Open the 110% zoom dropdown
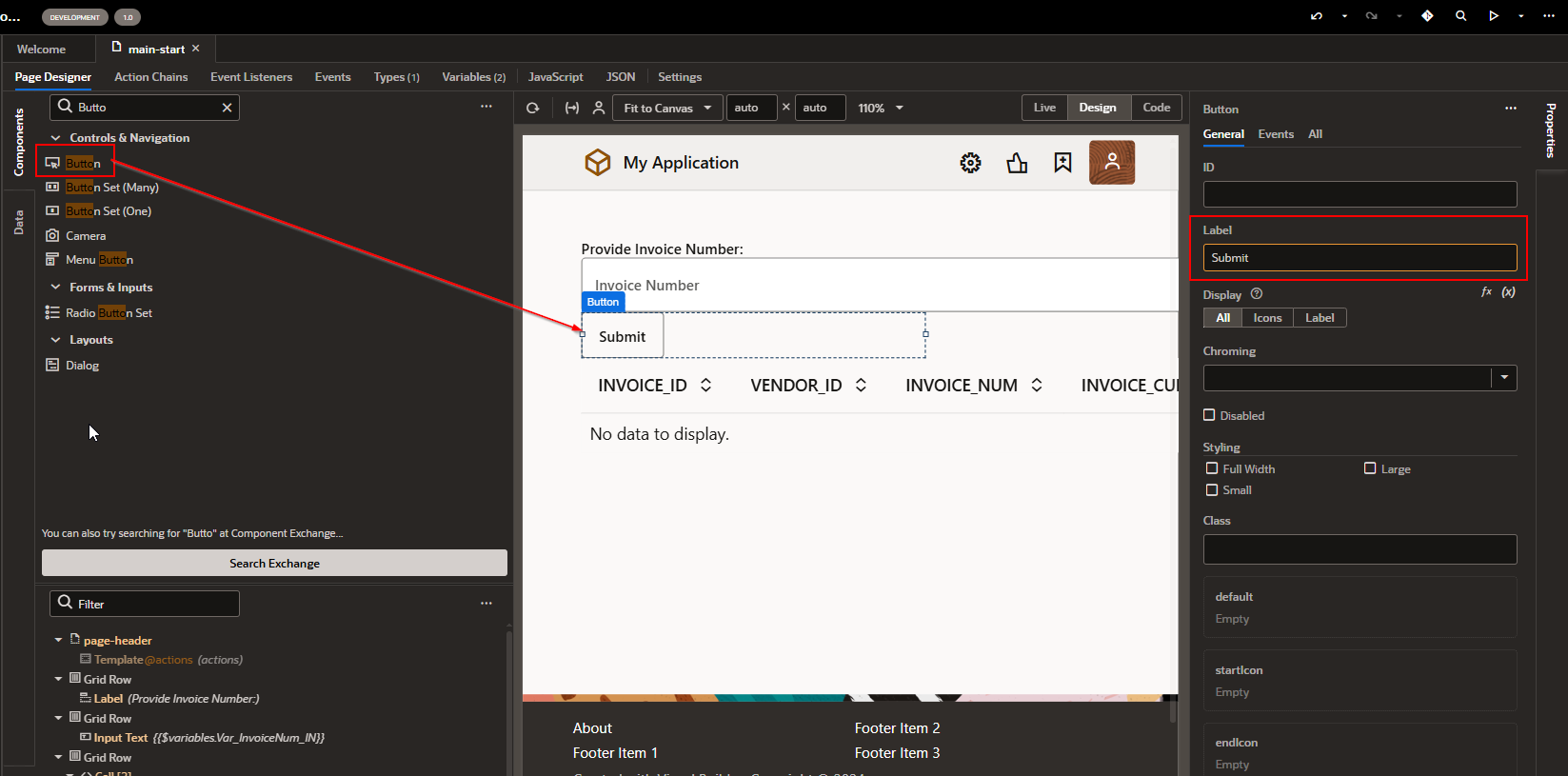1568x776 pixels. point(881,109)
